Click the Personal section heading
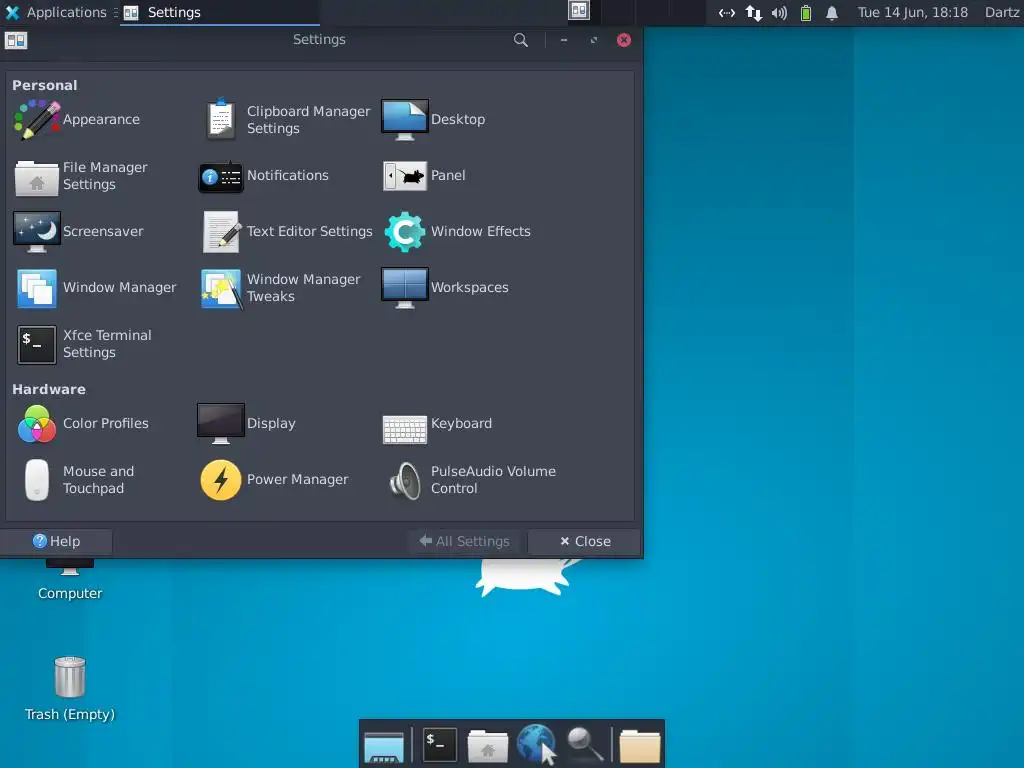This screenshot has height=768, width=1024. pos(44,85)
